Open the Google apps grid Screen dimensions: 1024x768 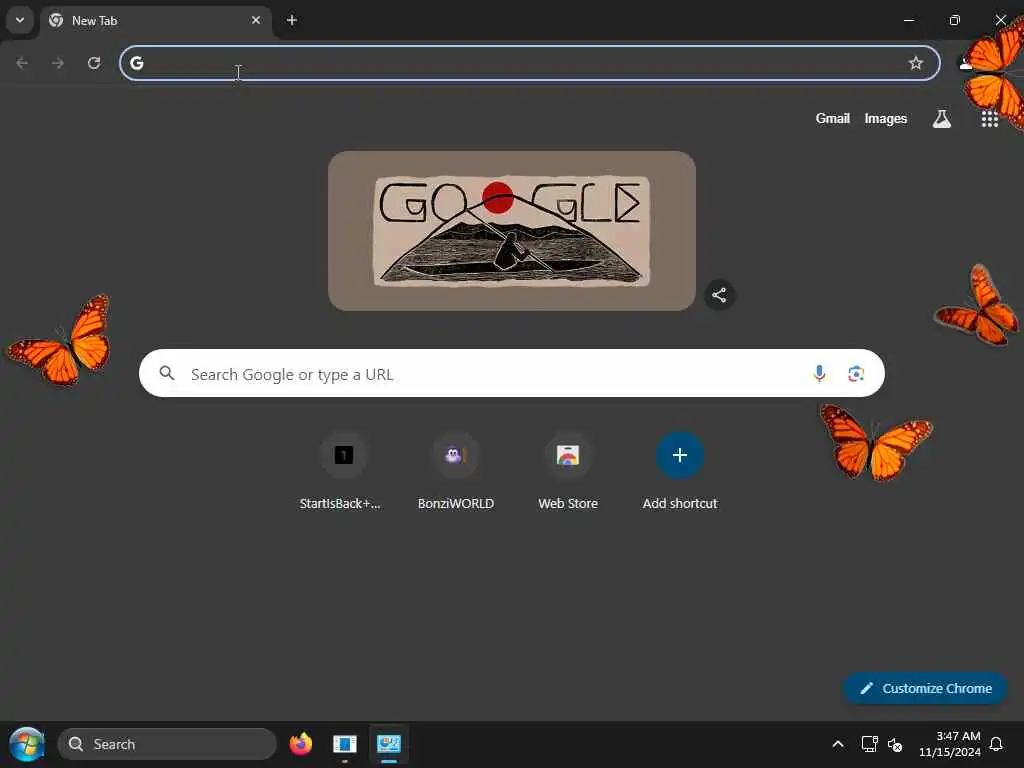pyautogui.click(x=989, y=119)
